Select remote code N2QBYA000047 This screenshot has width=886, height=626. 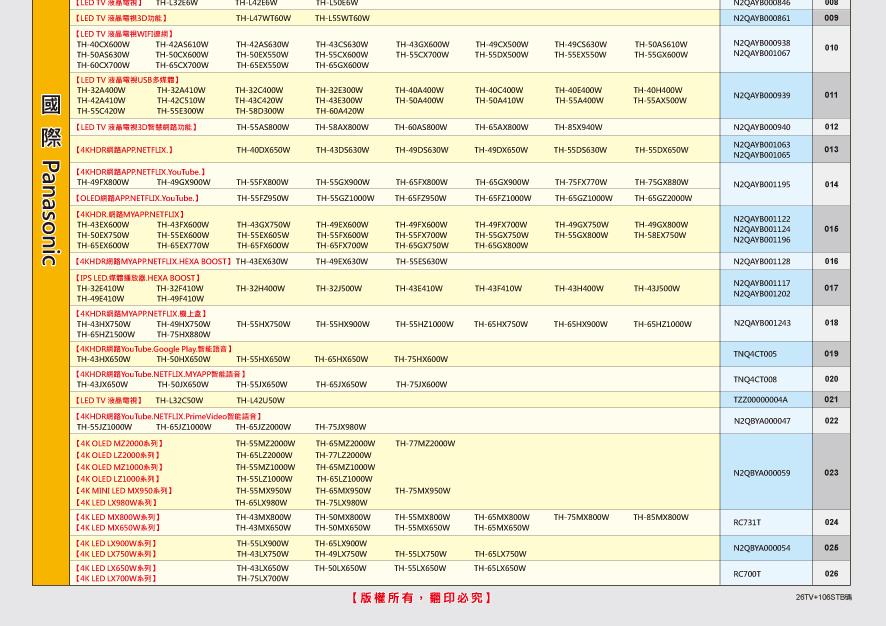click(x=762, y=421)
